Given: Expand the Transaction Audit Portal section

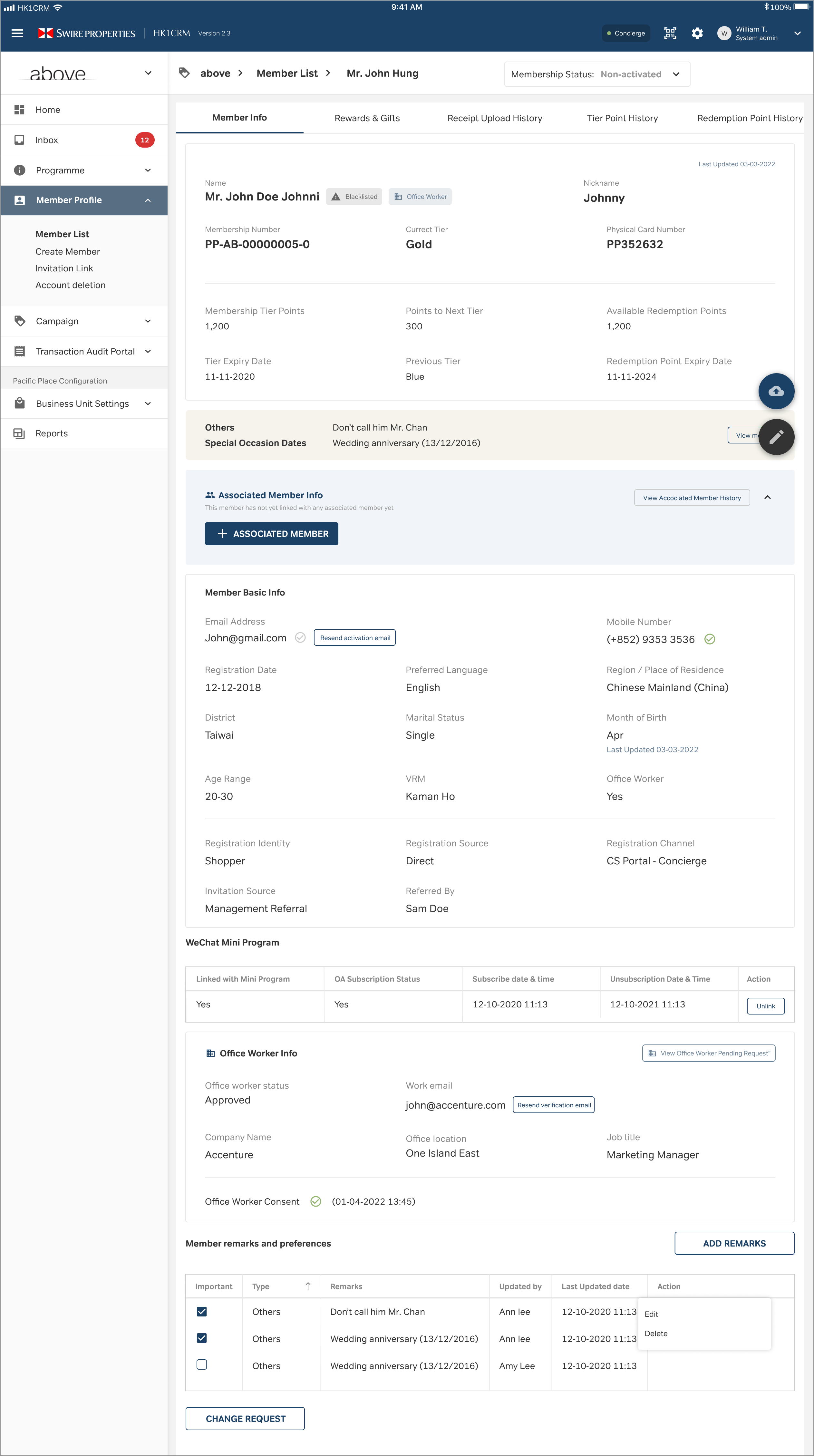Looking at the screenshot, I should tap(148, 352).
